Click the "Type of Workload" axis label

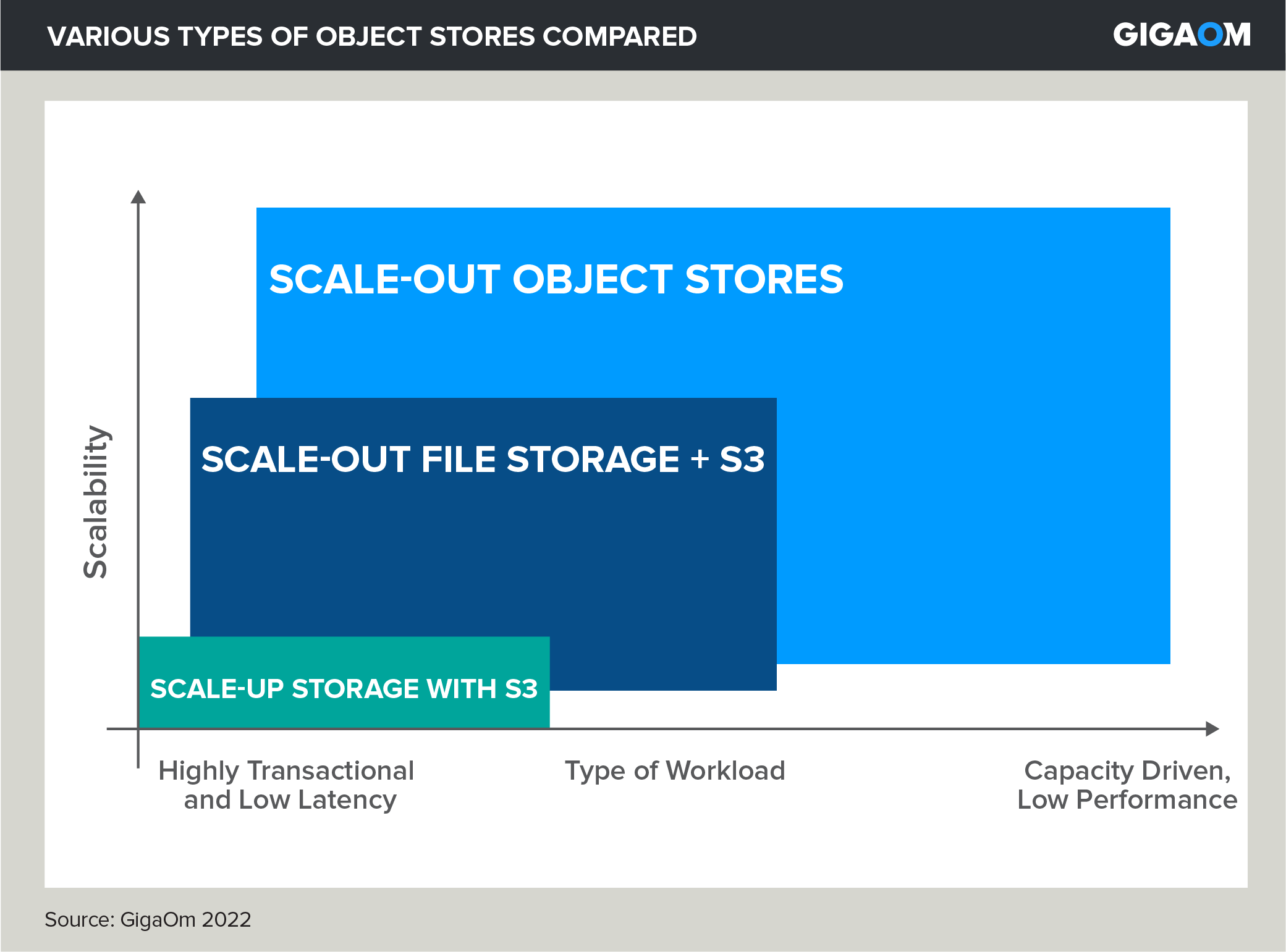click(x=675, y=771)
